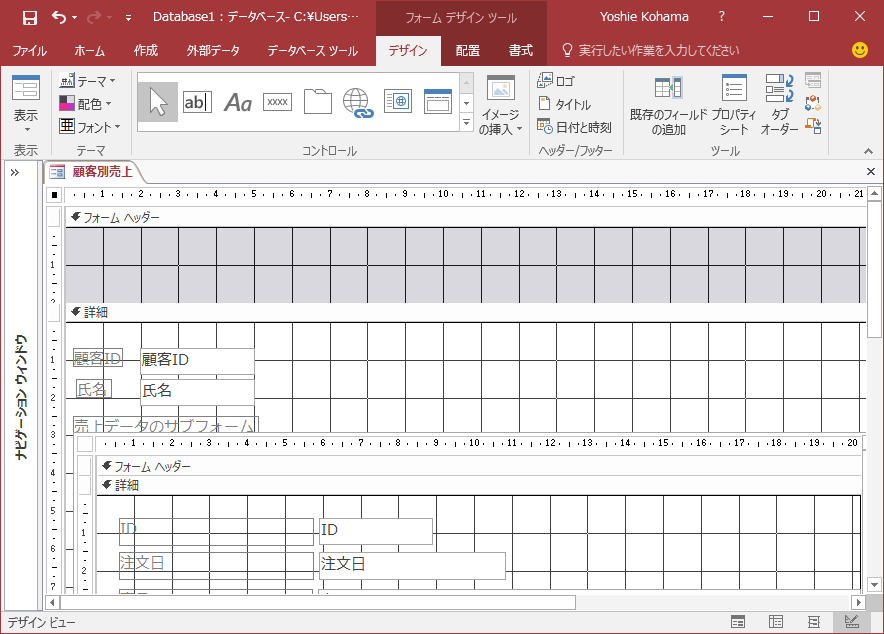Click the 日付と時刻 (Date and Time) button
The width and height of the screenshot is (884, 634).
[x=574, y=127]
